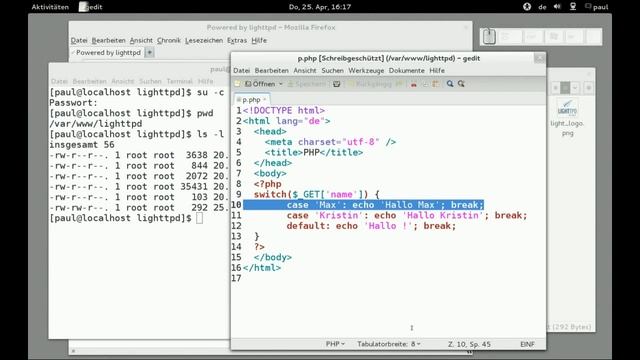Click the '<!DOCTYPE html>' code line
640x360 pixels.
click(x=284, y=111)
